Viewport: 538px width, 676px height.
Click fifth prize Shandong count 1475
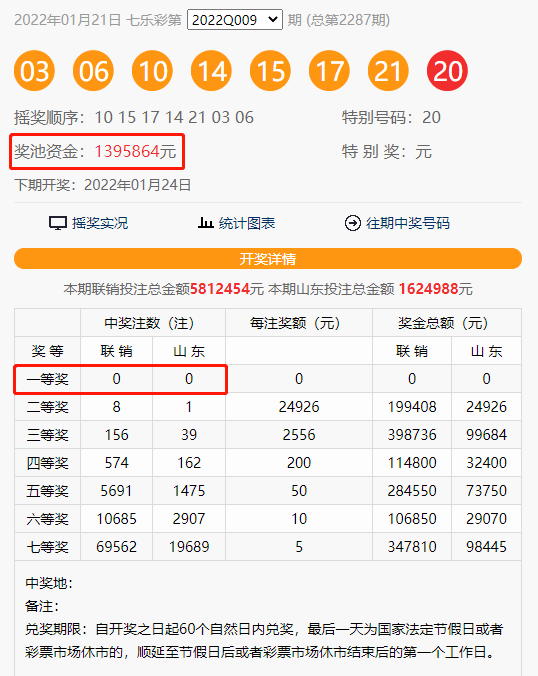coord(189,491)
